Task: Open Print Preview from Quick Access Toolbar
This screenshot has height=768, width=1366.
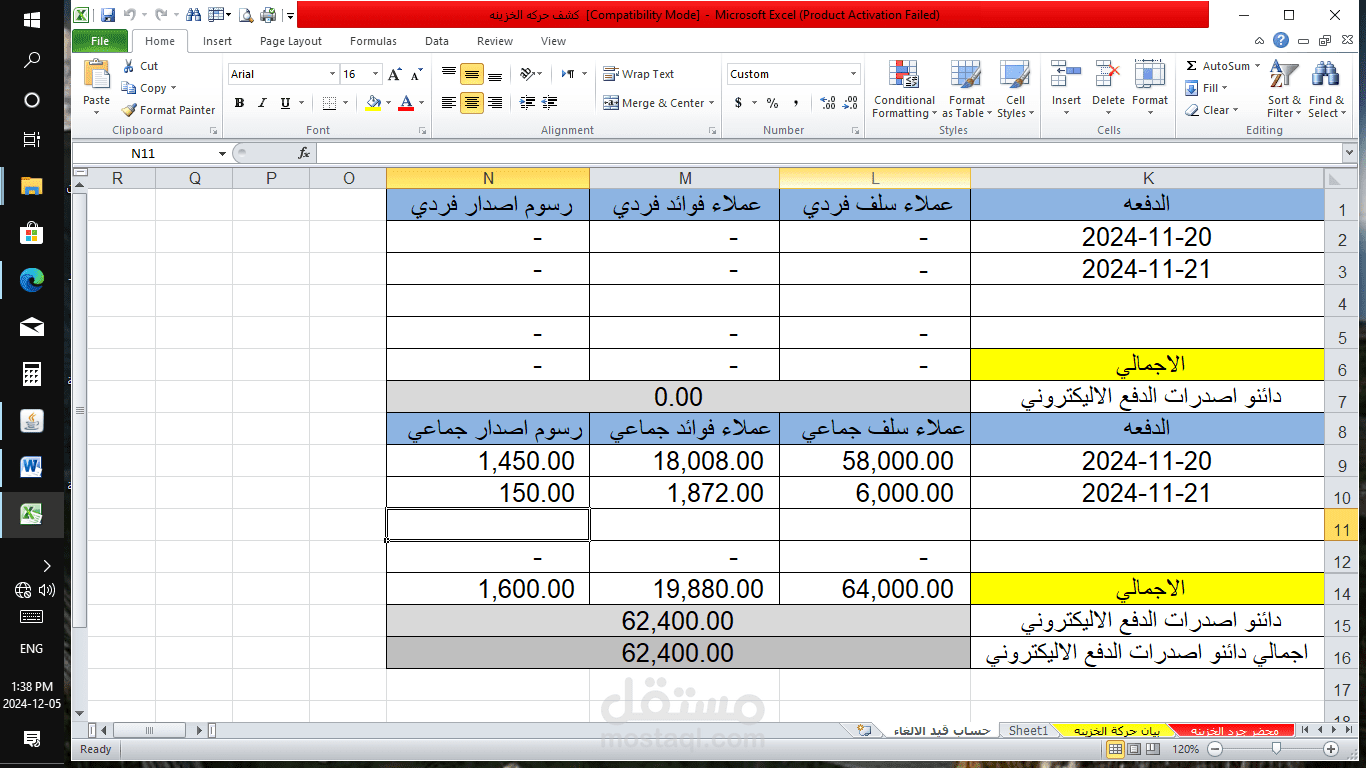Action: click(x=245, y=15)
